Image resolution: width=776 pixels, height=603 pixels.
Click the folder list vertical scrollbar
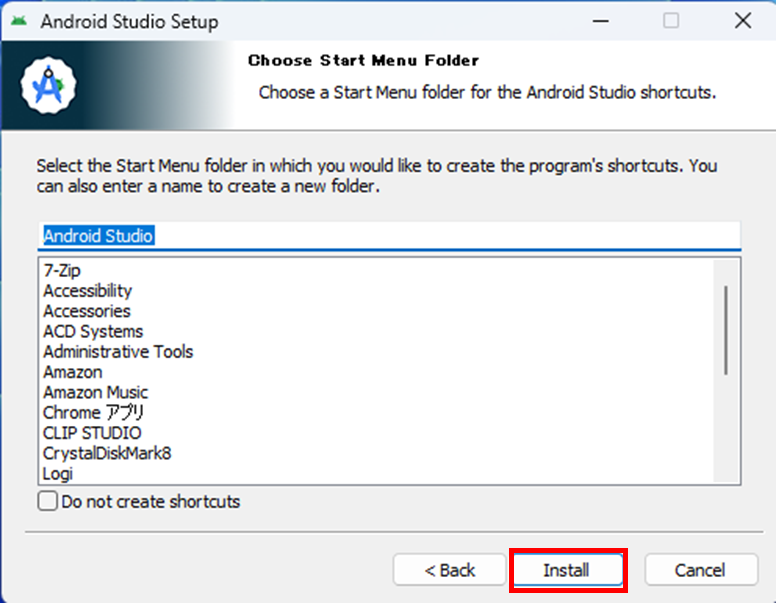[x=725, y=330]
